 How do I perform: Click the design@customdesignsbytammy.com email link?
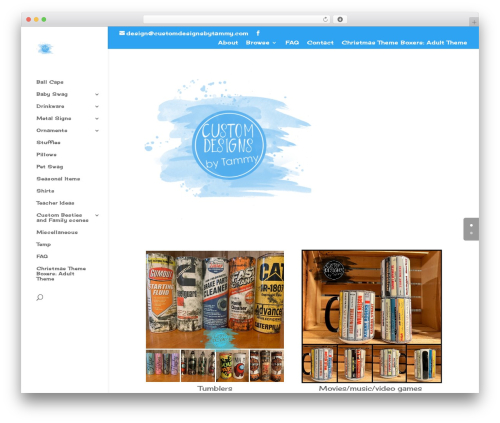[187, 33]
